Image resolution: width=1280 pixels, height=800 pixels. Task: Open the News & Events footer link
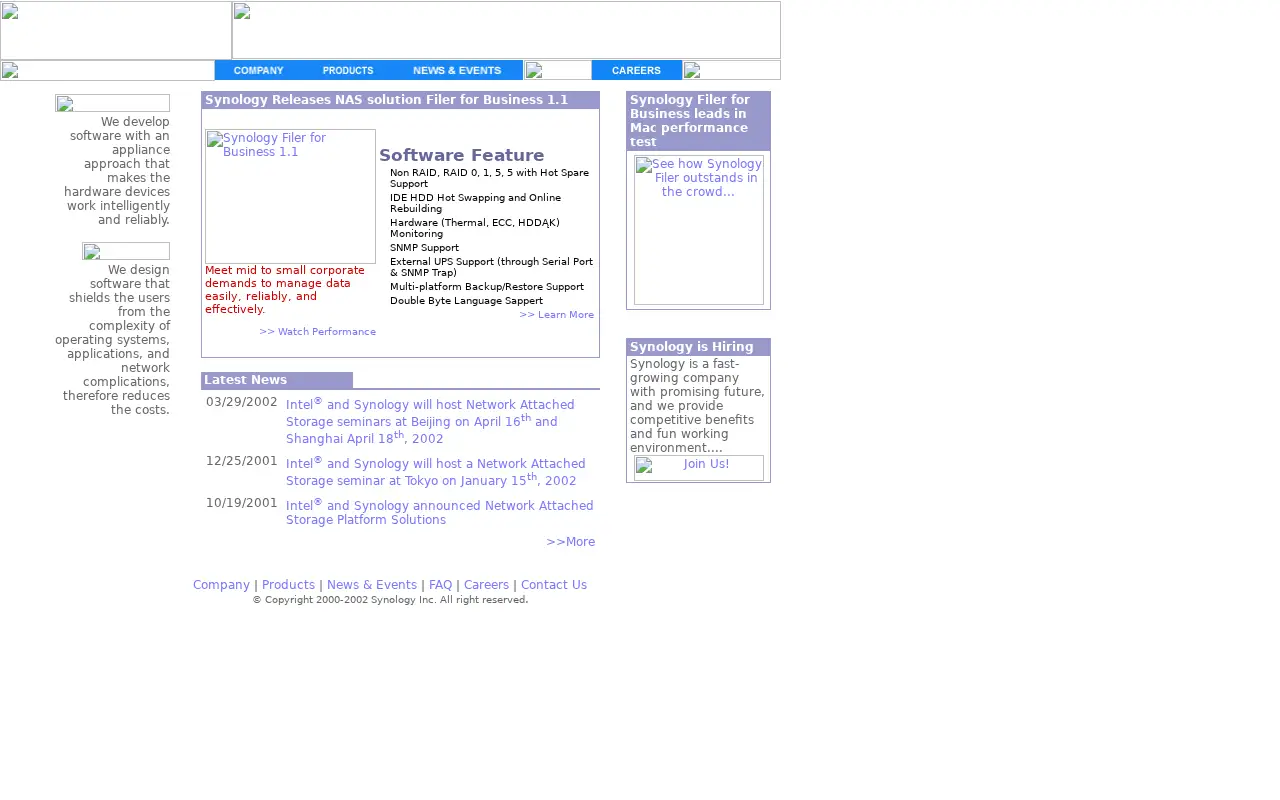coord(372,585)
